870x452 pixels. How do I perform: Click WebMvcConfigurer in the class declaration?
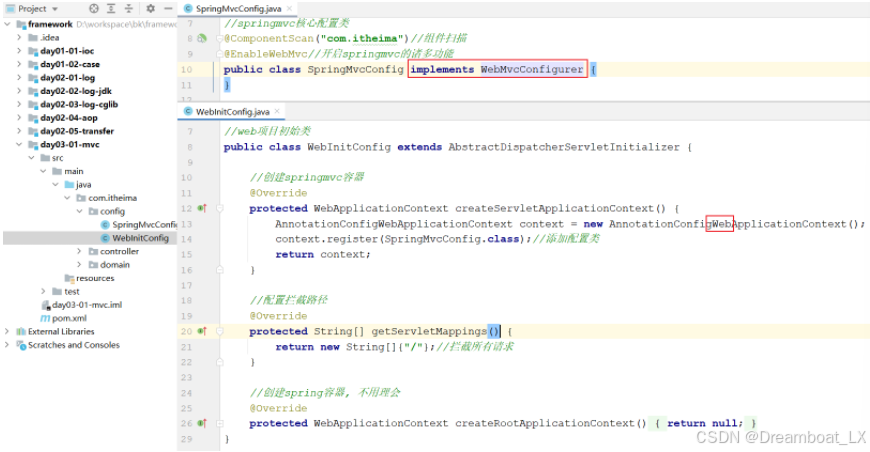point(532,69)
